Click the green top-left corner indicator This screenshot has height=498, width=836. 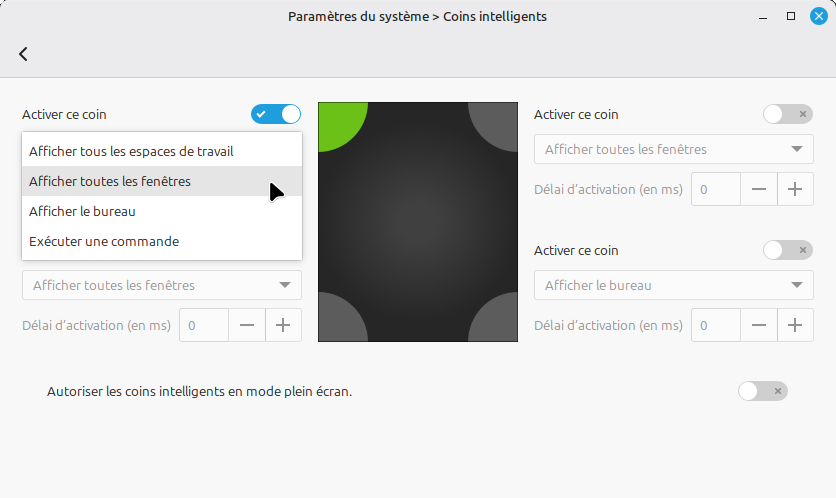pyautogui.click(x=340, y=124)
